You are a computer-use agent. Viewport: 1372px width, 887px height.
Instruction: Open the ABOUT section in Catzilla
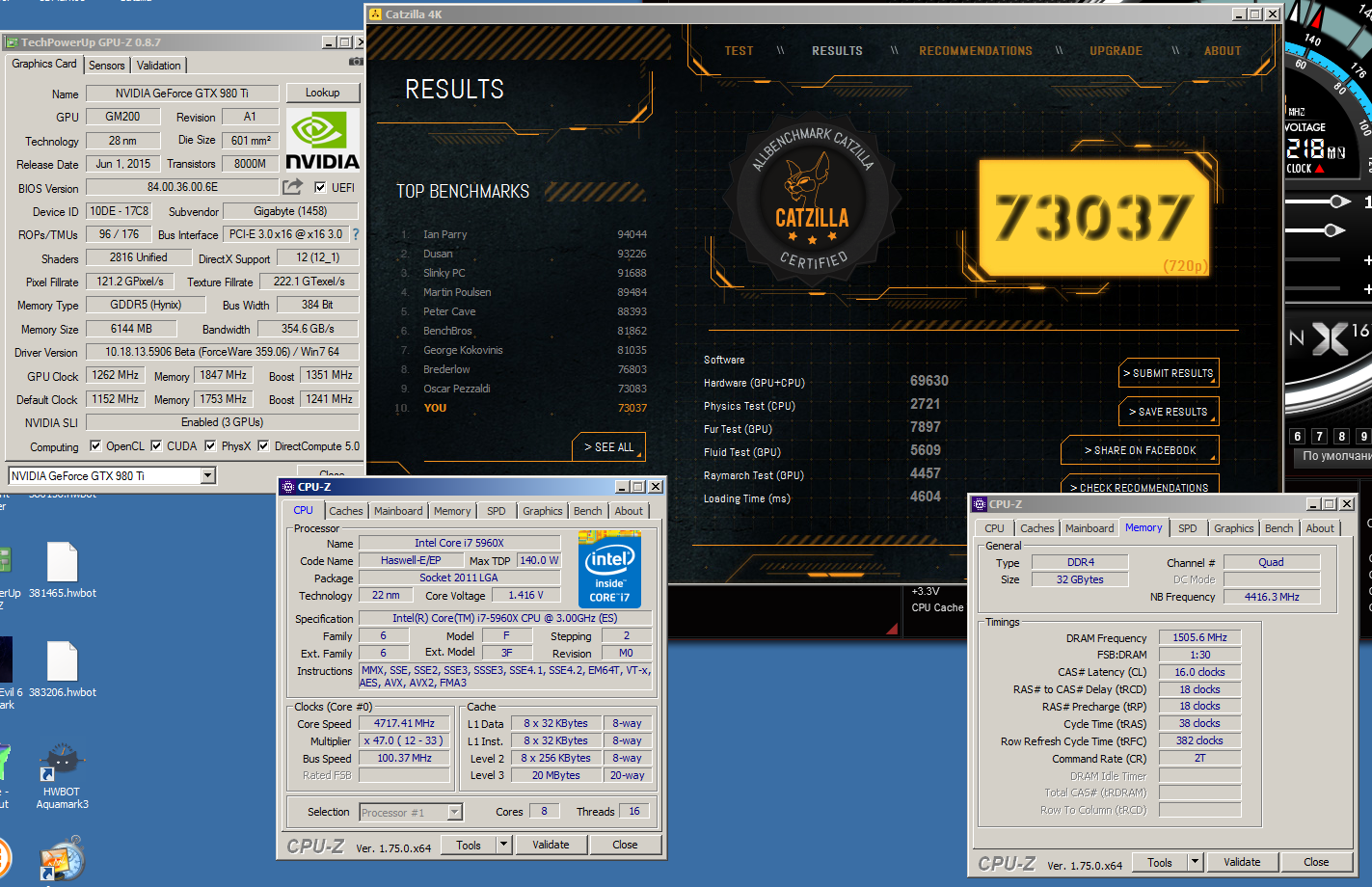tap(1223, 51)
